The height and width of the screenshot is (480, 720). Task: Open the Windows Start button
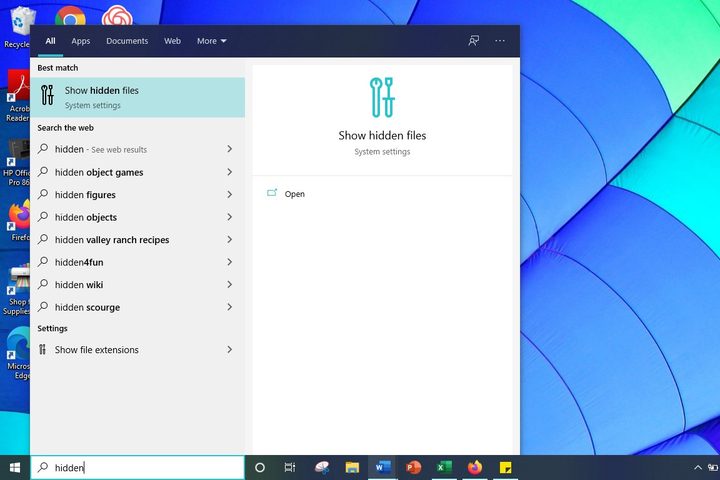[x=15, y=468]
